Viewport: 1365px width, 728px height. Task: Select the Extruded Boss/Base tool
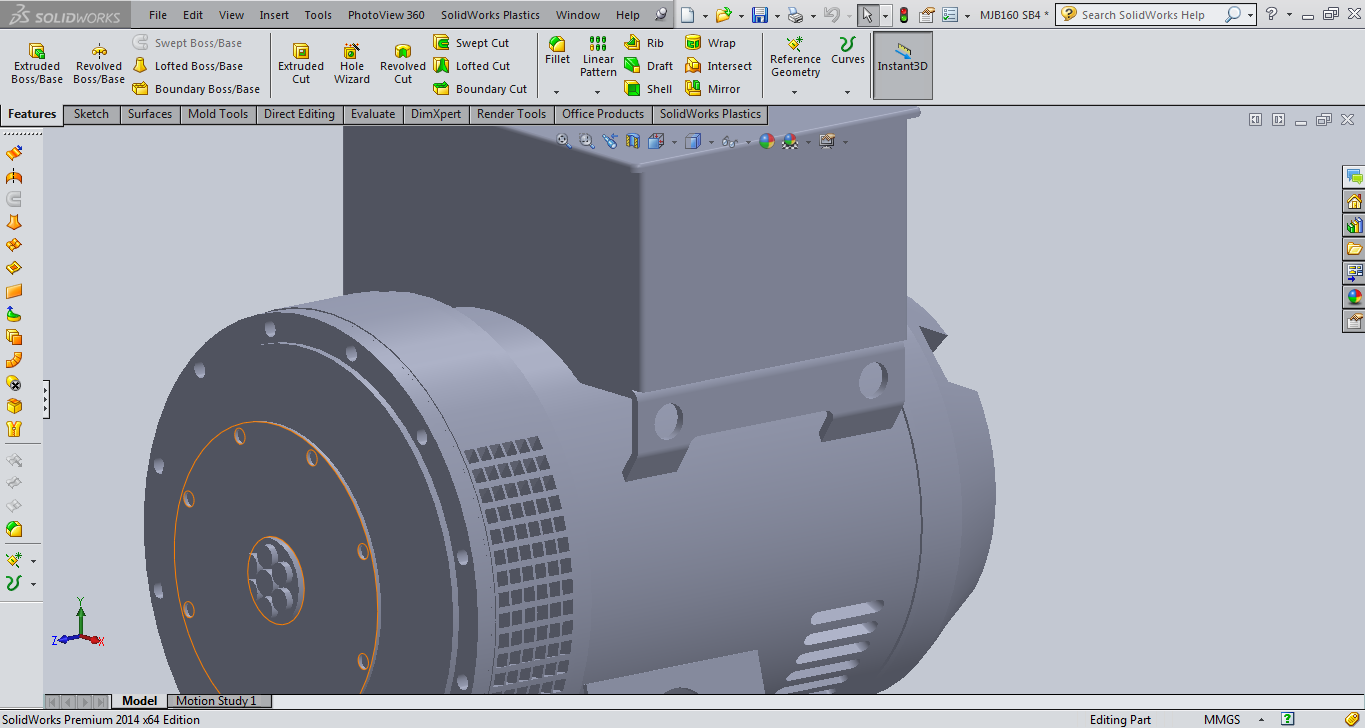click(37, 64)
